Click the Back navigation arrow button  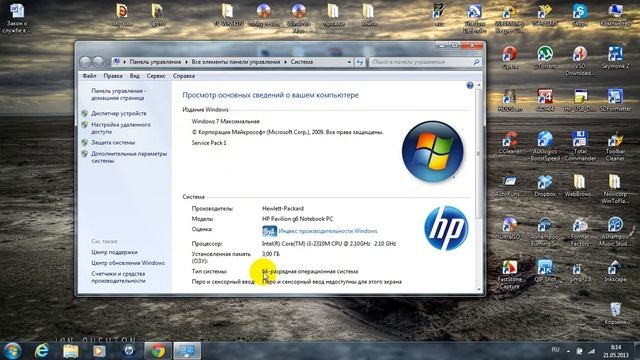[85, 62]
